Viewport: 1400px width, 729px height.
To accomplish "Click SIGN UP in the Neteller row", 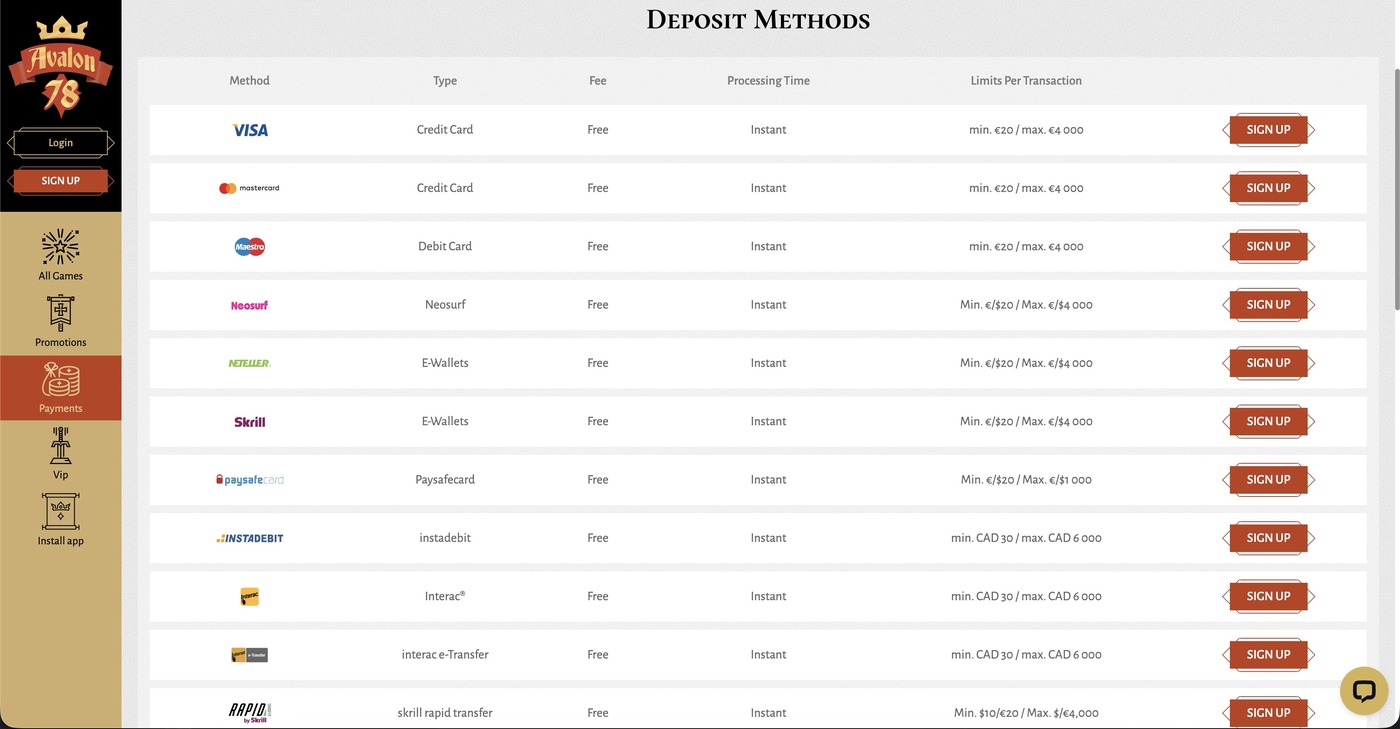I will [x=1268, y=363].
